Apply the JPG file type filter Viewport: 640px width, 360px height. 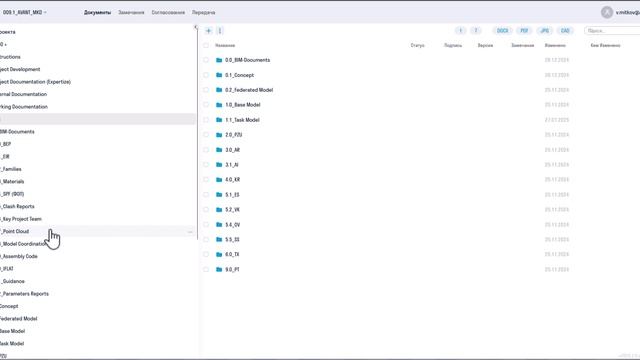[544, 31]
